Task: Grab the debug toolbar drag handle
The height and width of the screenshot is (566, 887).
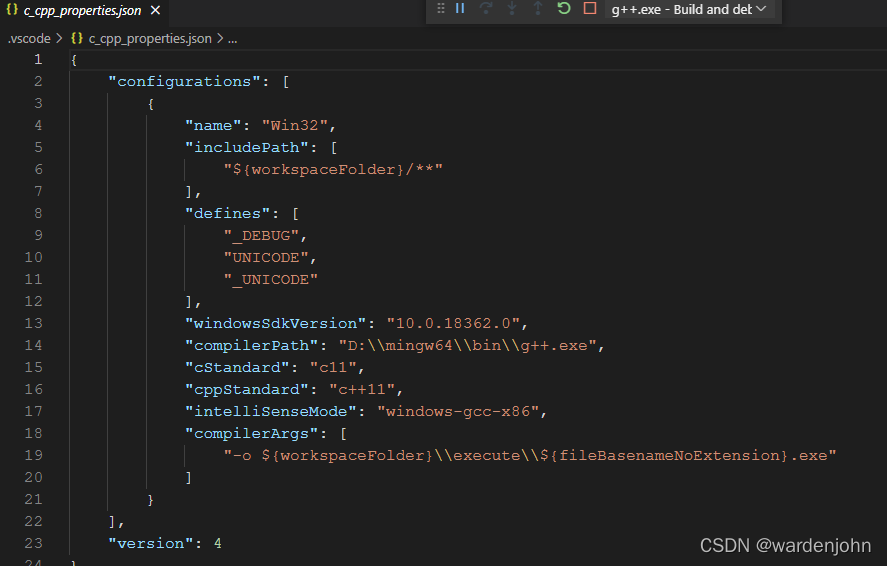Action: [x=441, y=8]
